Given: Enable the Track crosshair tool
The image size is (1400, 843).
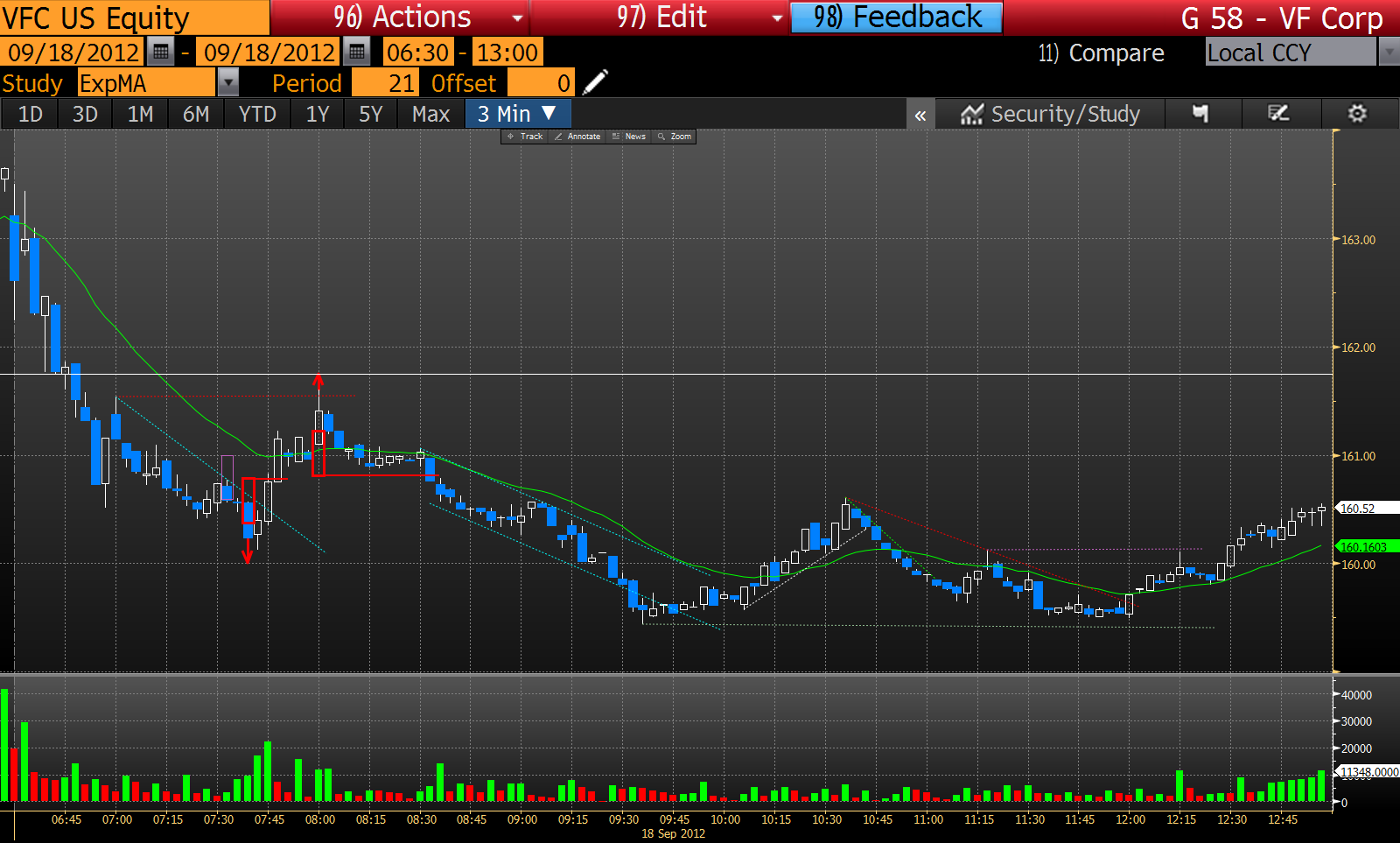Looking at the screenshot, I should tap(525, 137).
